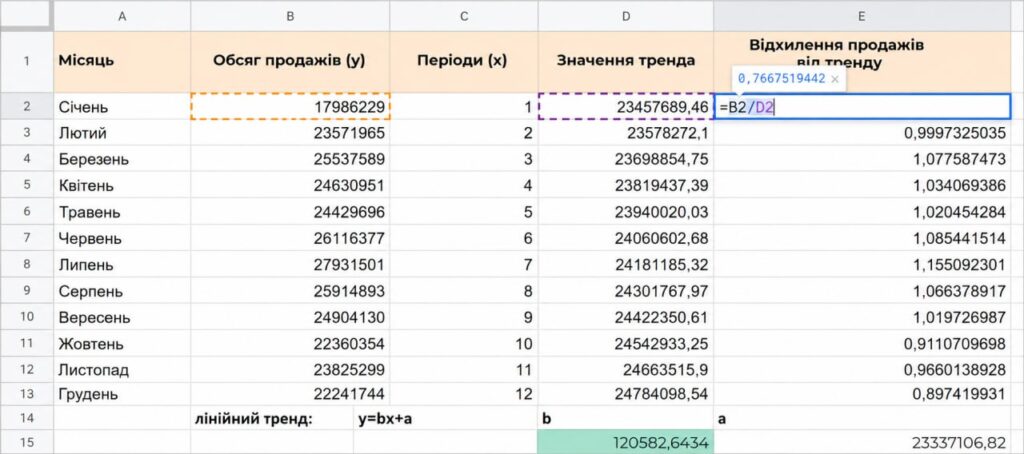This screenshot has height=454, width=1024.
Task: Click the formula input cell =B2/D2
Action: click(x=862, y=106)
